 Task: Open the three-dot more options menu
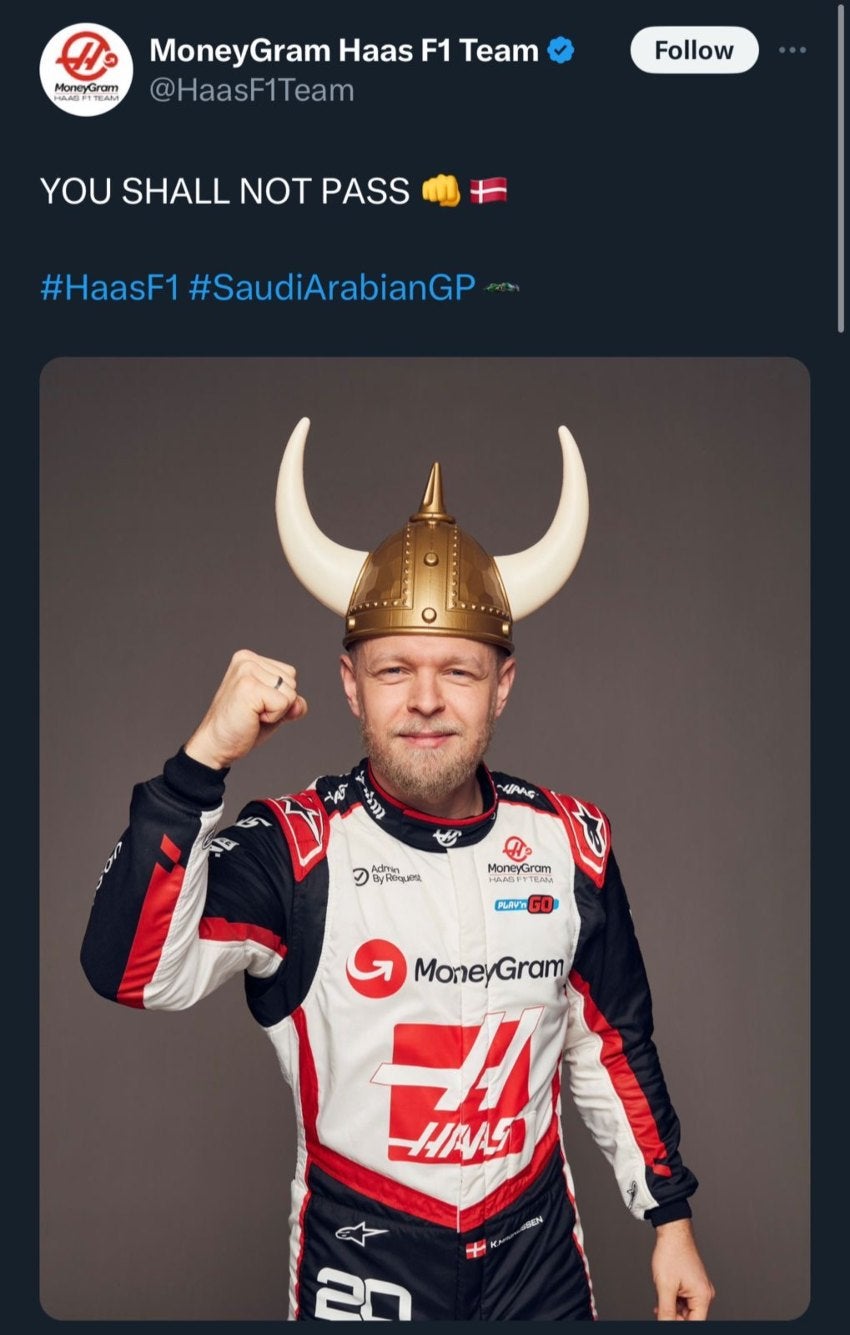coord(792,49)
